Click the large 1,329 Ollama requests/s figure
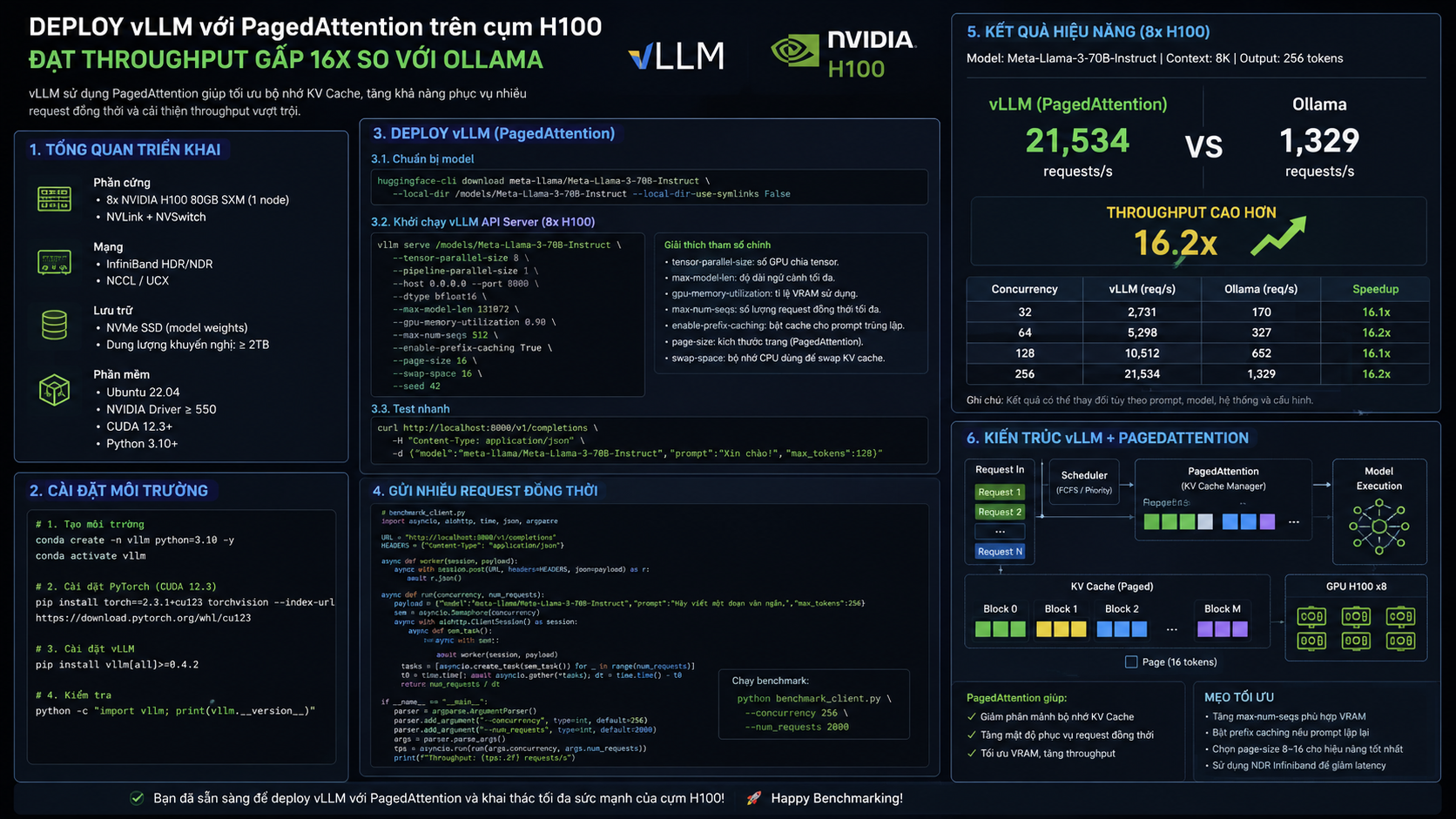This screenshot has width=1456, height=819. tap(1318, 140)
